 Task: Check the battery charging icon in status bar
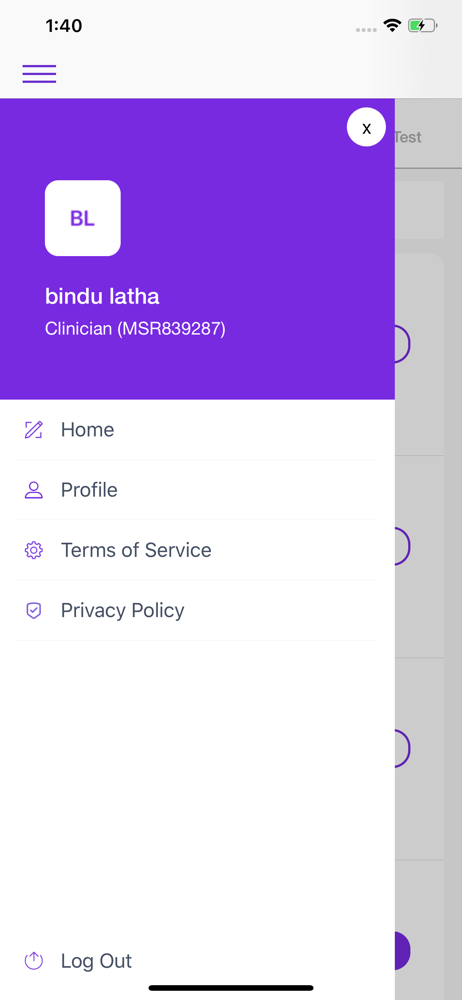(422, 26)
